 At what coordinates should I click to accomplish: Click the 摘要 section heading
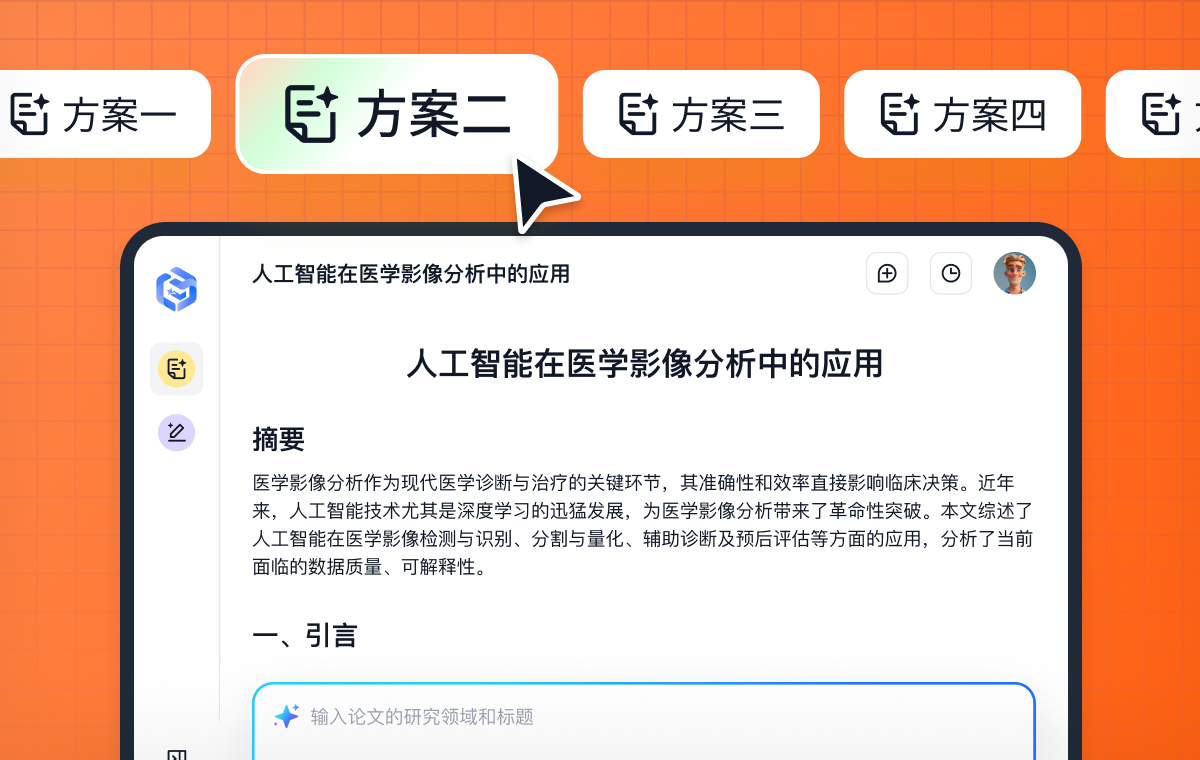pos(278,439)
